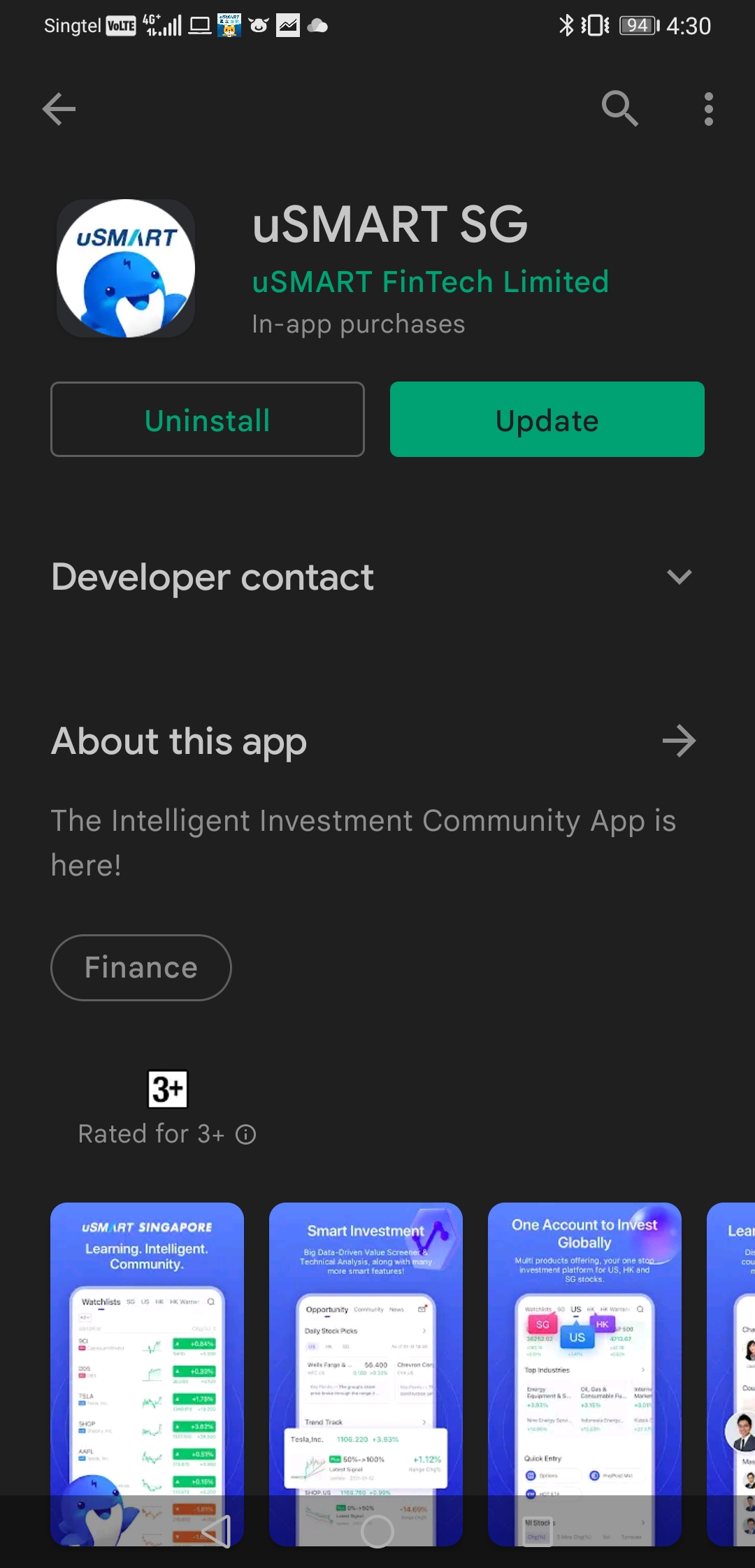Tap the uSMART SG app icon
755x1568 pixels.
[x=126, y=268]
